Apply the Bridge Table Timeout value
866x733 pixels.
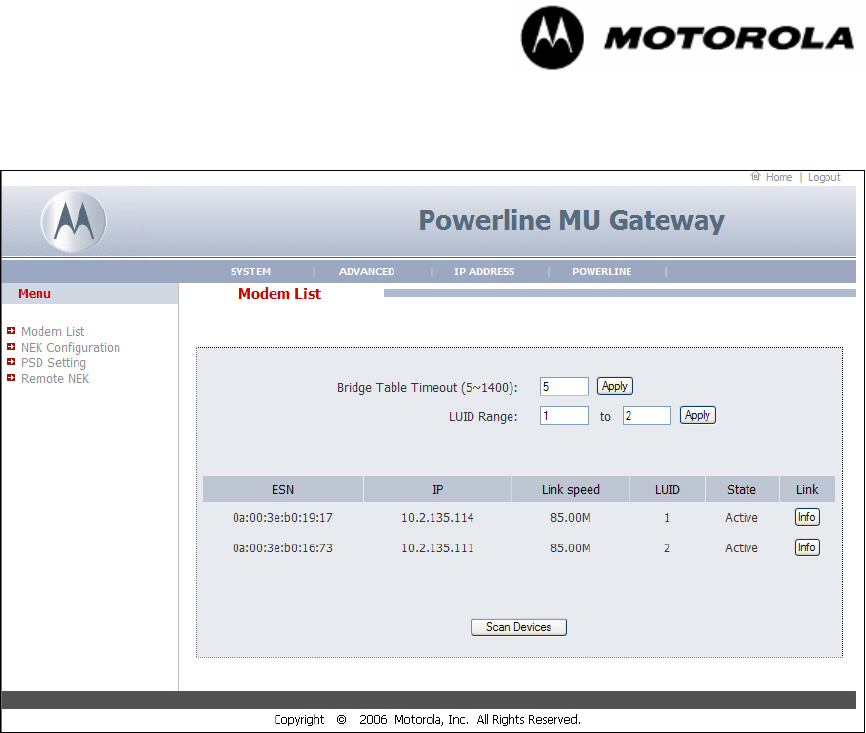(615, 386)
